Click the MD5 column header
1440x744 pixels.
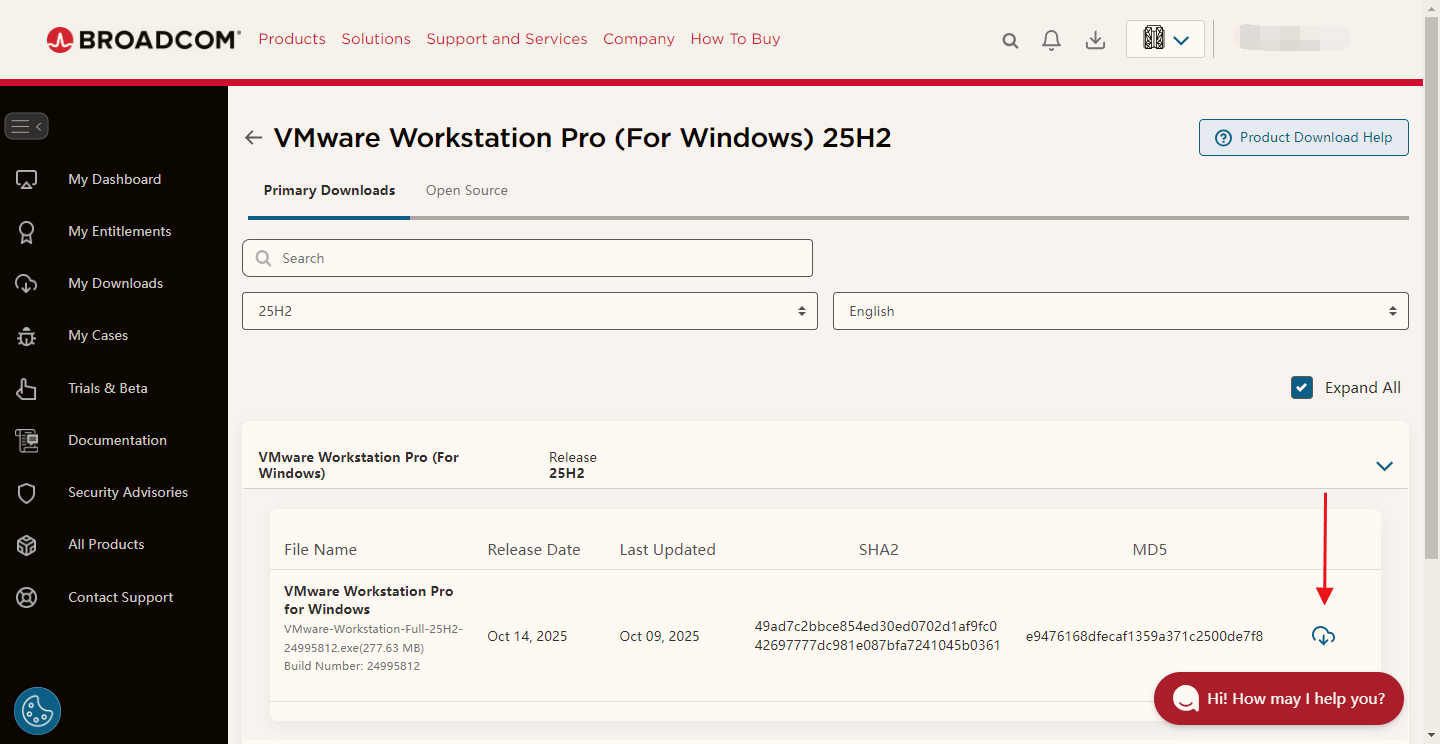point(1150,550)
